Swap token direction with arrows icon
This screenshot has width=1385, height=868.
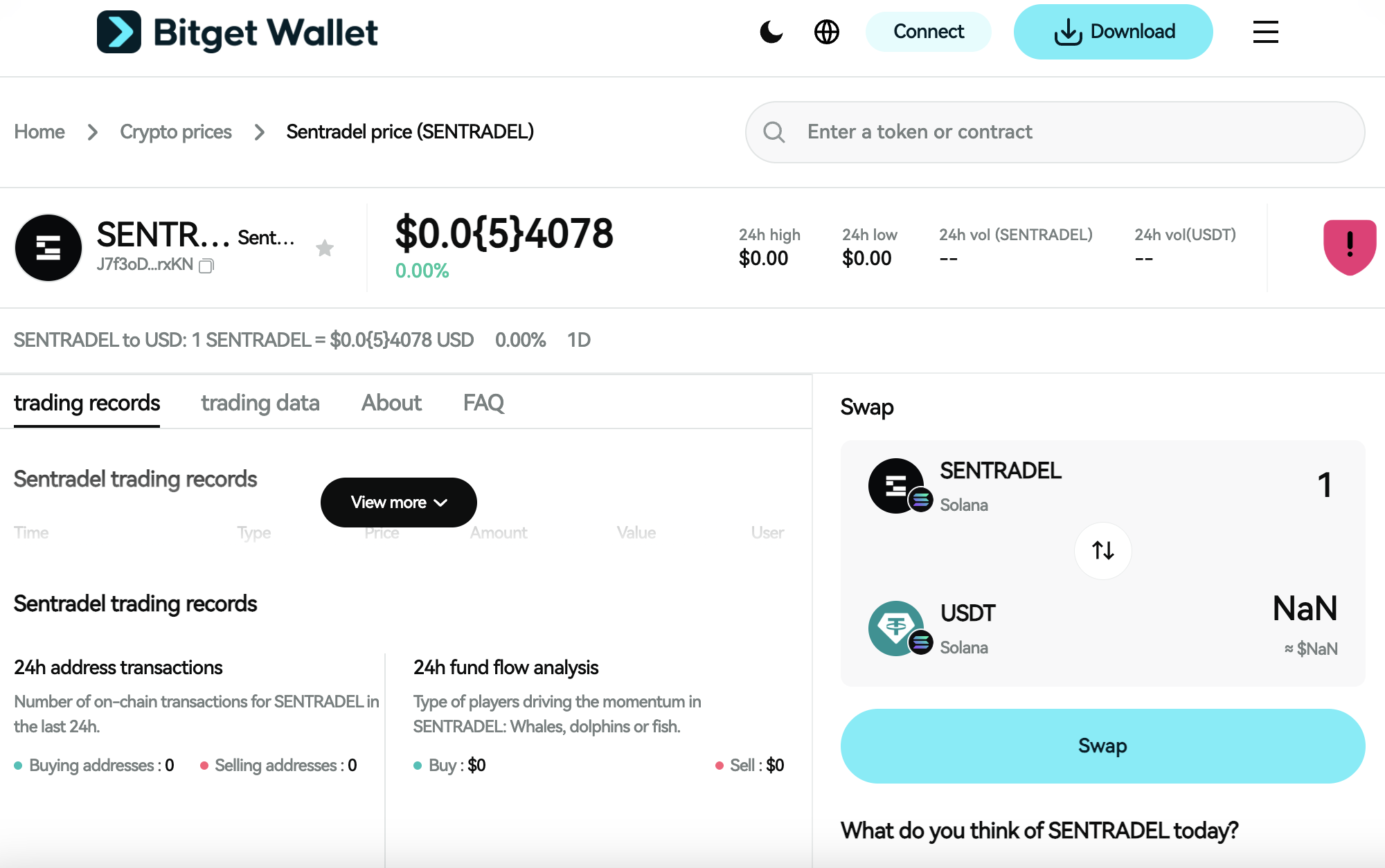click(1102, 551)
